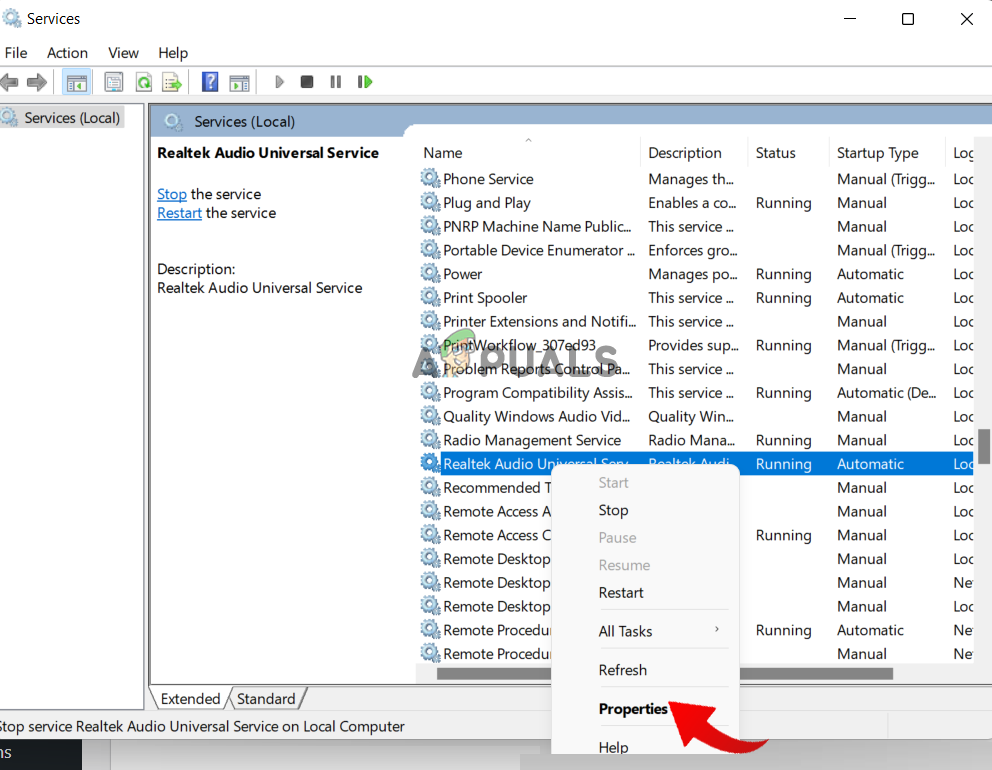The image size is (992, 770).
Task: Toggle Show/Hide Action Pane icon
Action: tap(240, 82)
